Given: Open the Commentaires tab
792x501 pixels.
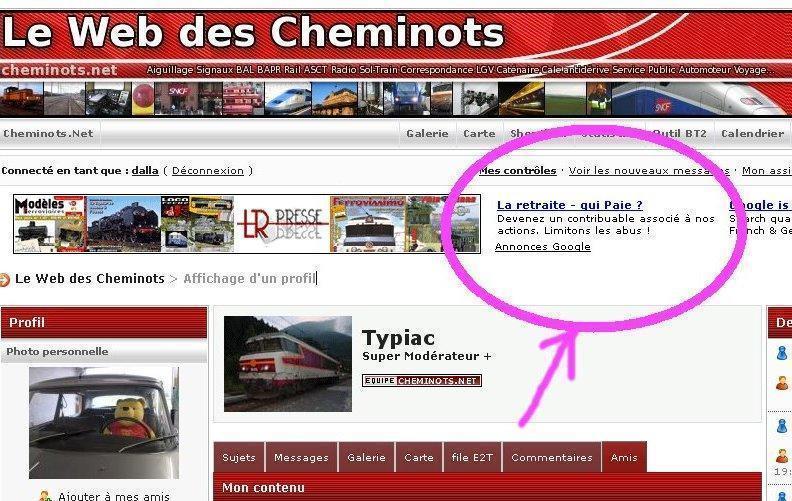Looking at the screenshot, I should point(552,458).
